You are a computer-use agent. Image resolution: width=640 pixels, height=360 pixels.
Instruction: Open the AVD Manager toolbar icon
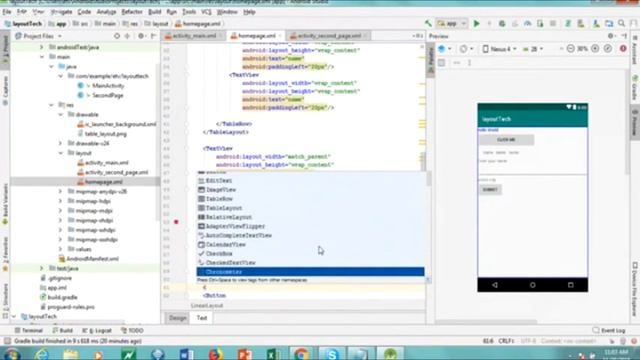point(581,24)
